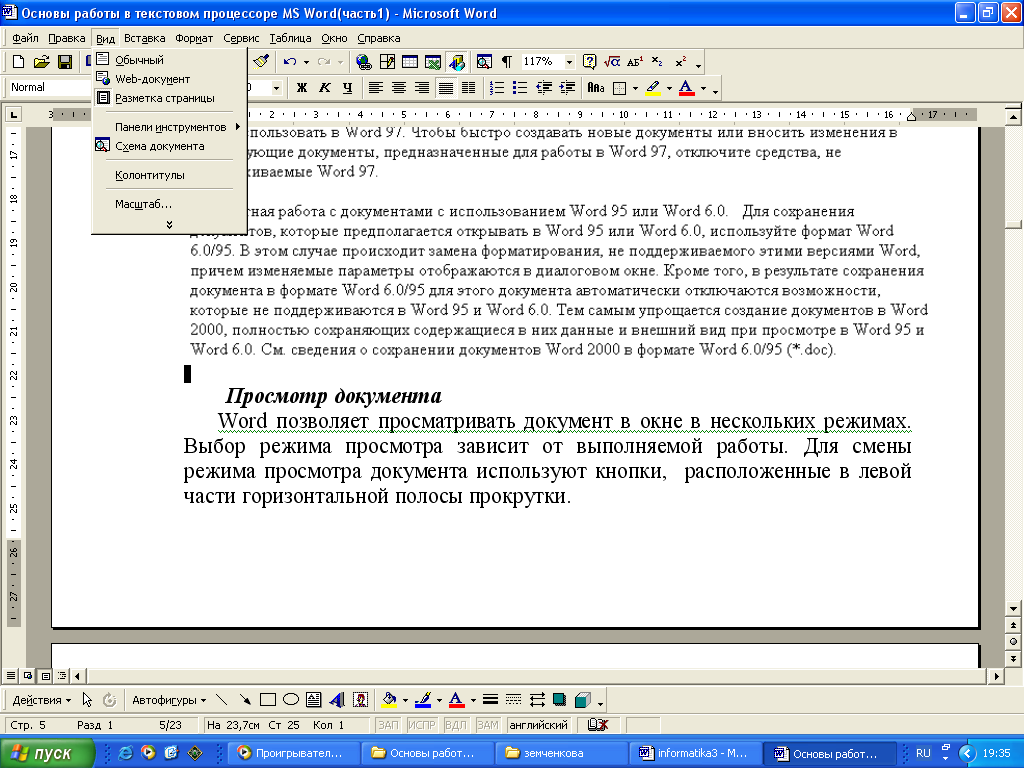
Task: Increase paragraph indent
Action: coord(567,88)
